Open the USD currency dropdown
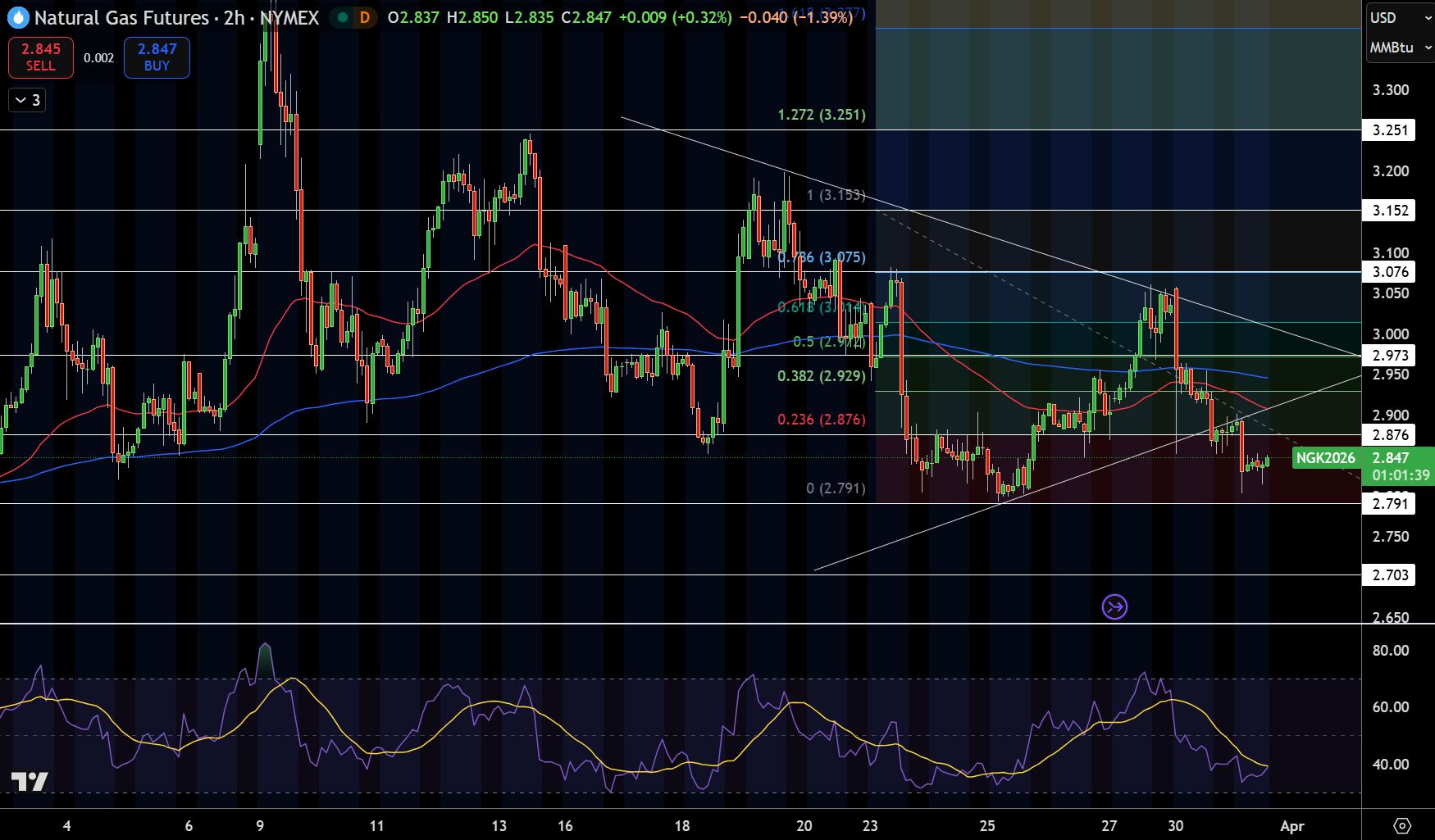The image size is (1435, 840). (x=1400, y=17)
